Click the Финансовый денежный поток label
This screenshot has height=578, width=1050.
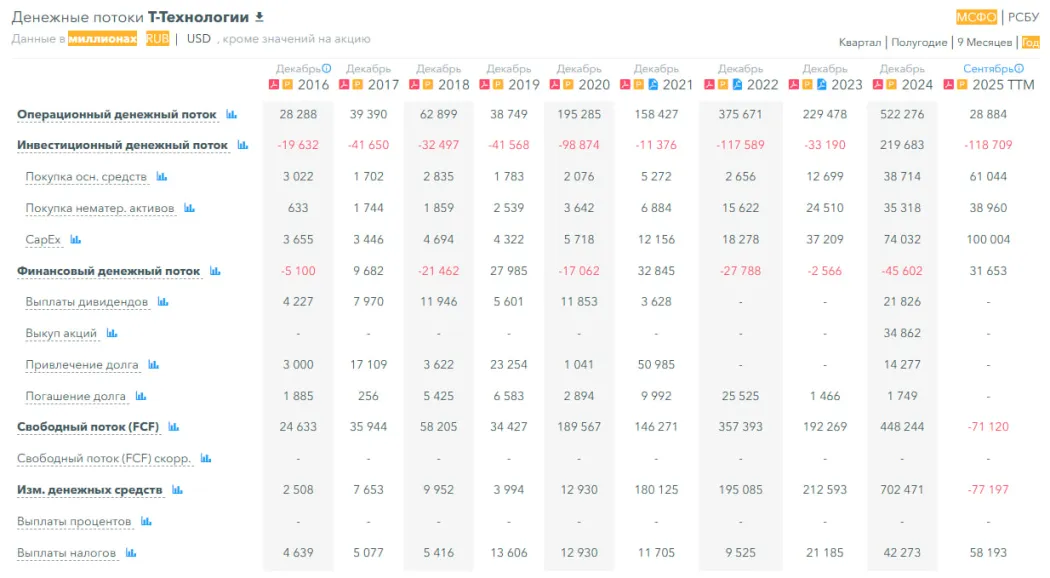coord(108,271)
